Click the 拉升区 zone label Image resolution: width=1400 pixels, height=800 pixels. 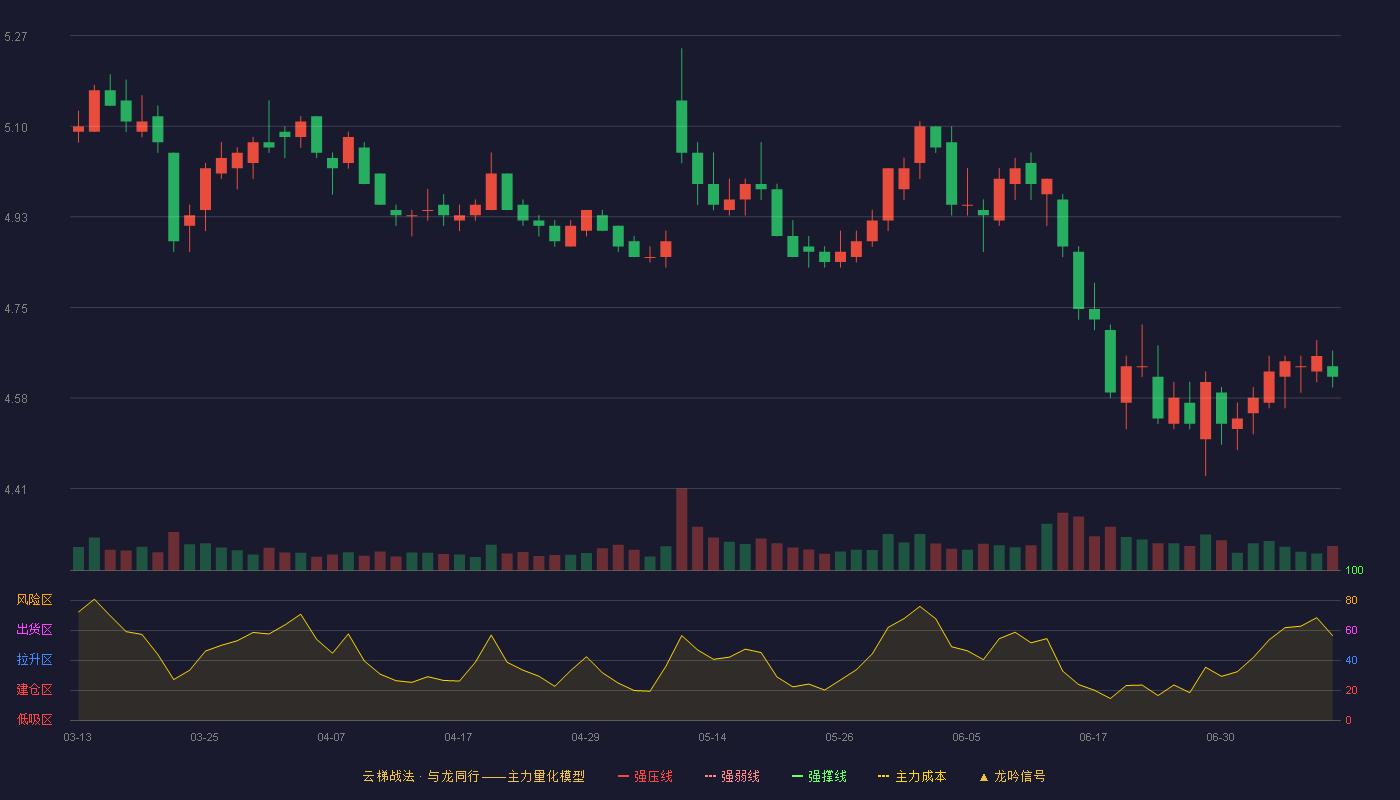coord(34,660)
